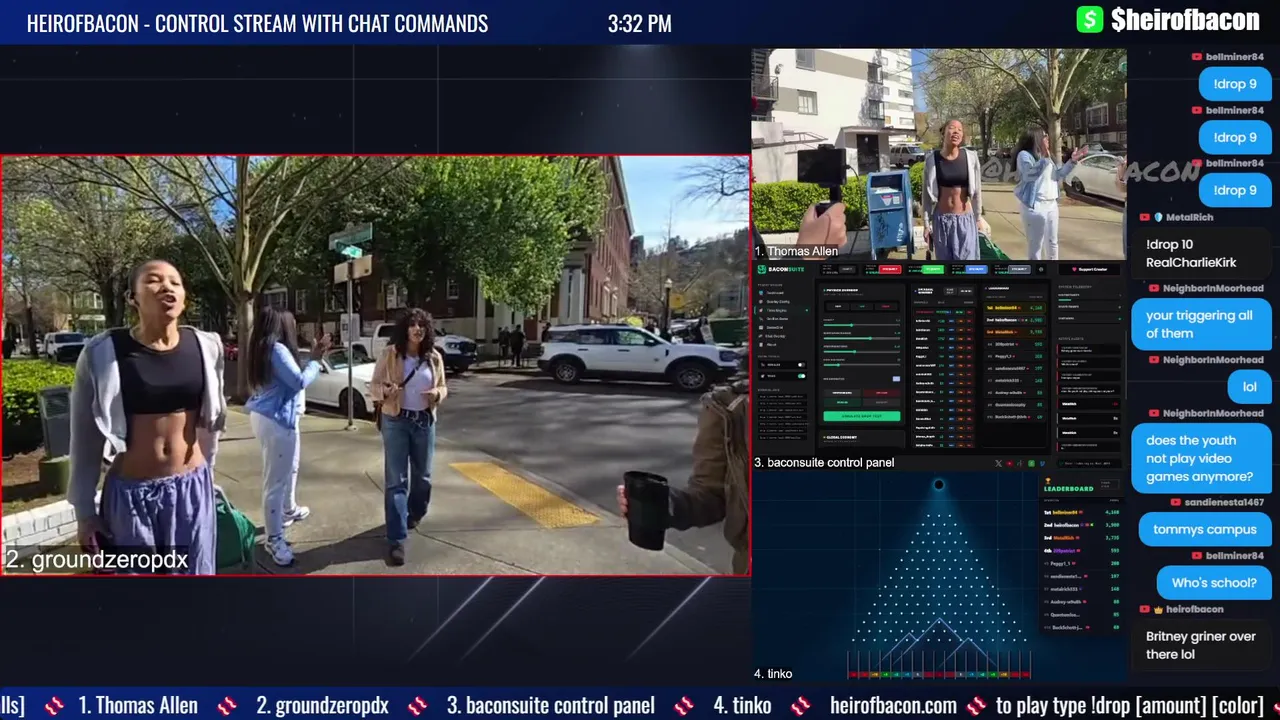
Task: Click the X social icon below control panel
Action: tap(998, 463)
